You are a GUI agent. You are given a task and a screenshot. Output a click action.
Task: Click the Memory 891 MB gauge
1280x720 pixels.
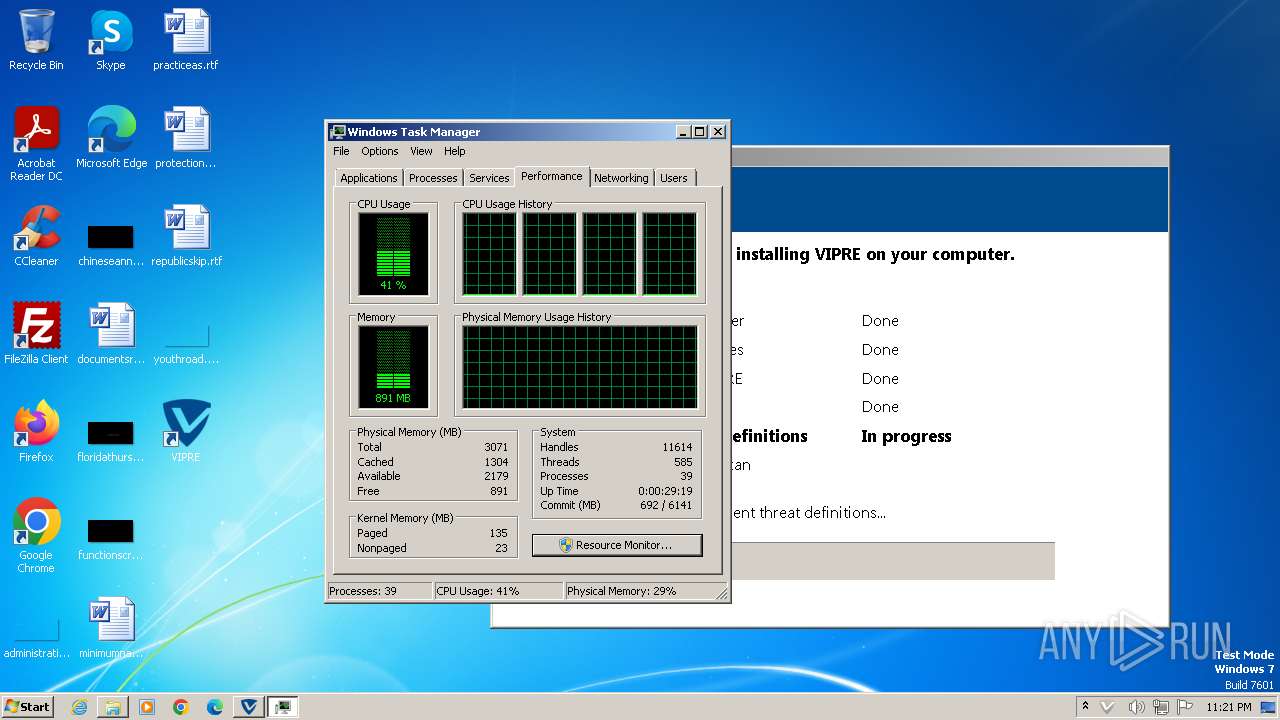point(393,367)
